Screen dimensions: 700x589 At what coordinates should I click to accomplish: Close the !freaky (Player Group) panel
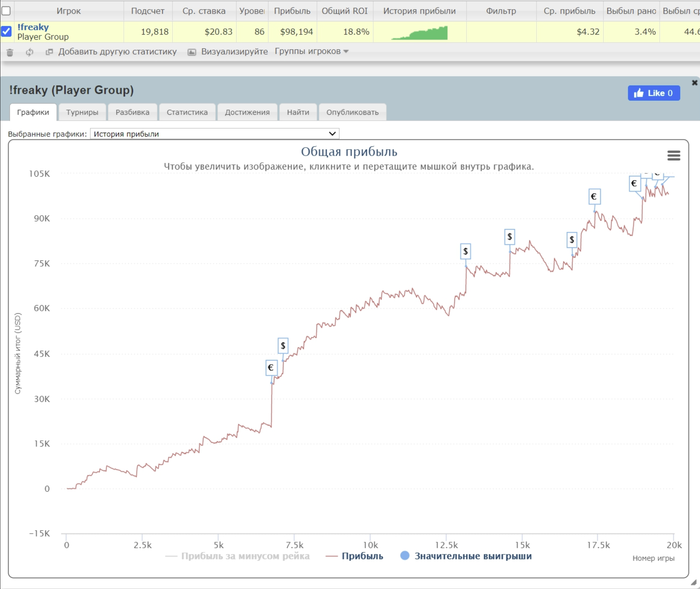[x=694, y=83]
